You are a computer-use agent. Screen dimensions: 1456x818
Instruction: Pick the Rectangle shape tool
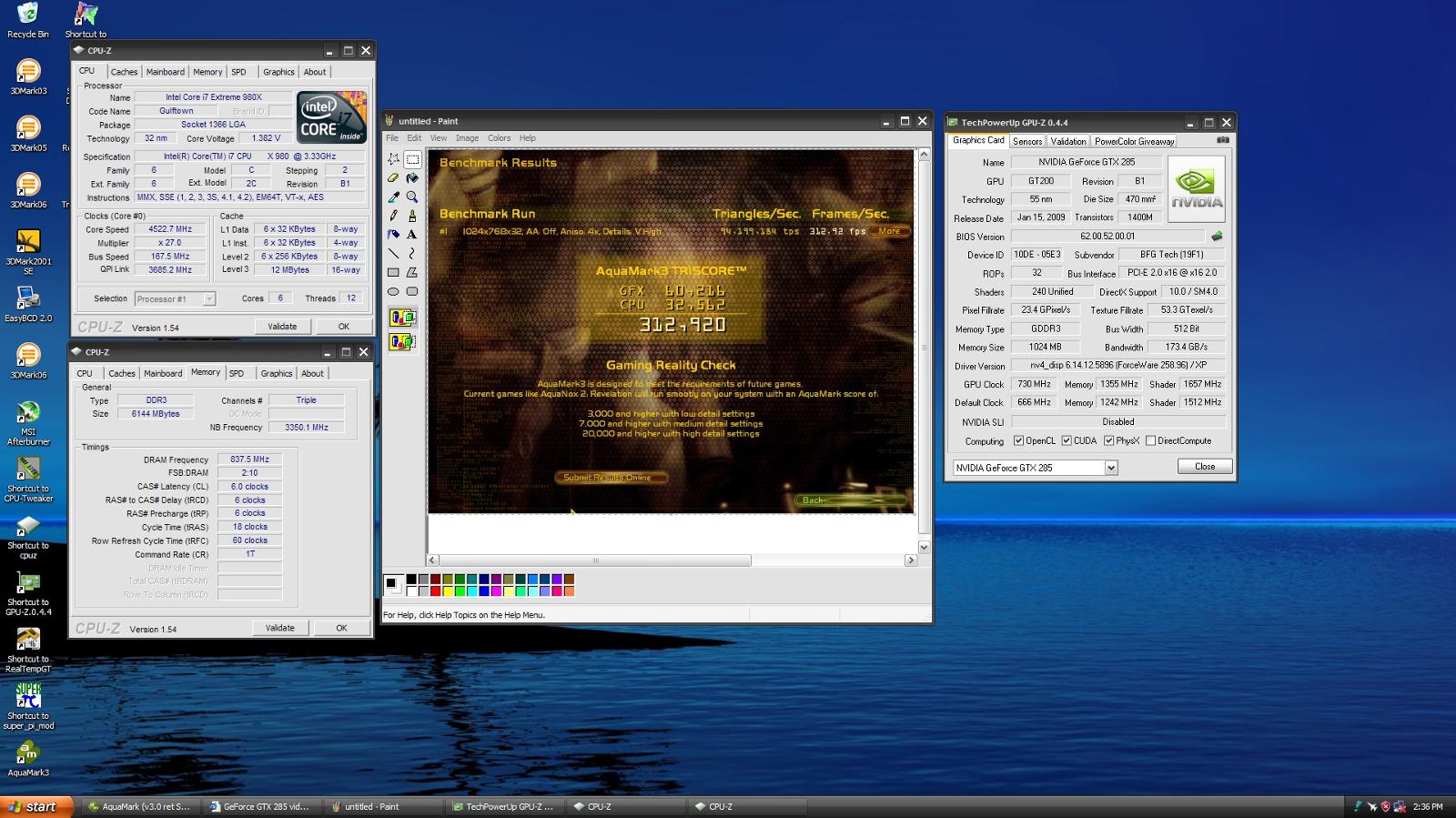(x=393, y=273)
